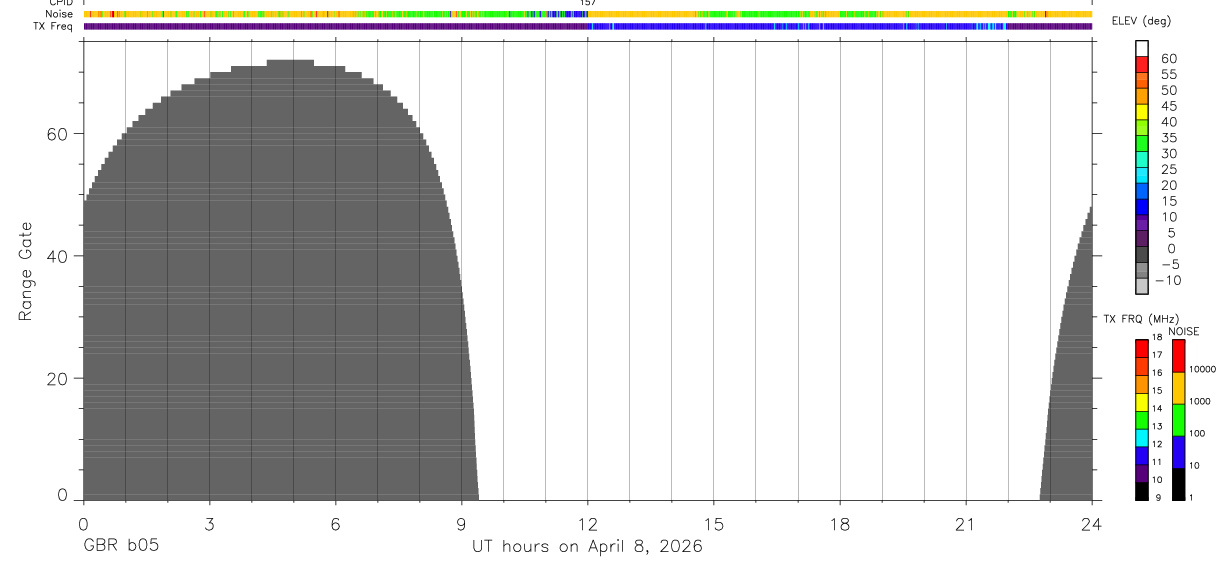Click the '25' label in ELEV legend
The width and height of the screenshot is (1228, 567).
[1169, 169]
